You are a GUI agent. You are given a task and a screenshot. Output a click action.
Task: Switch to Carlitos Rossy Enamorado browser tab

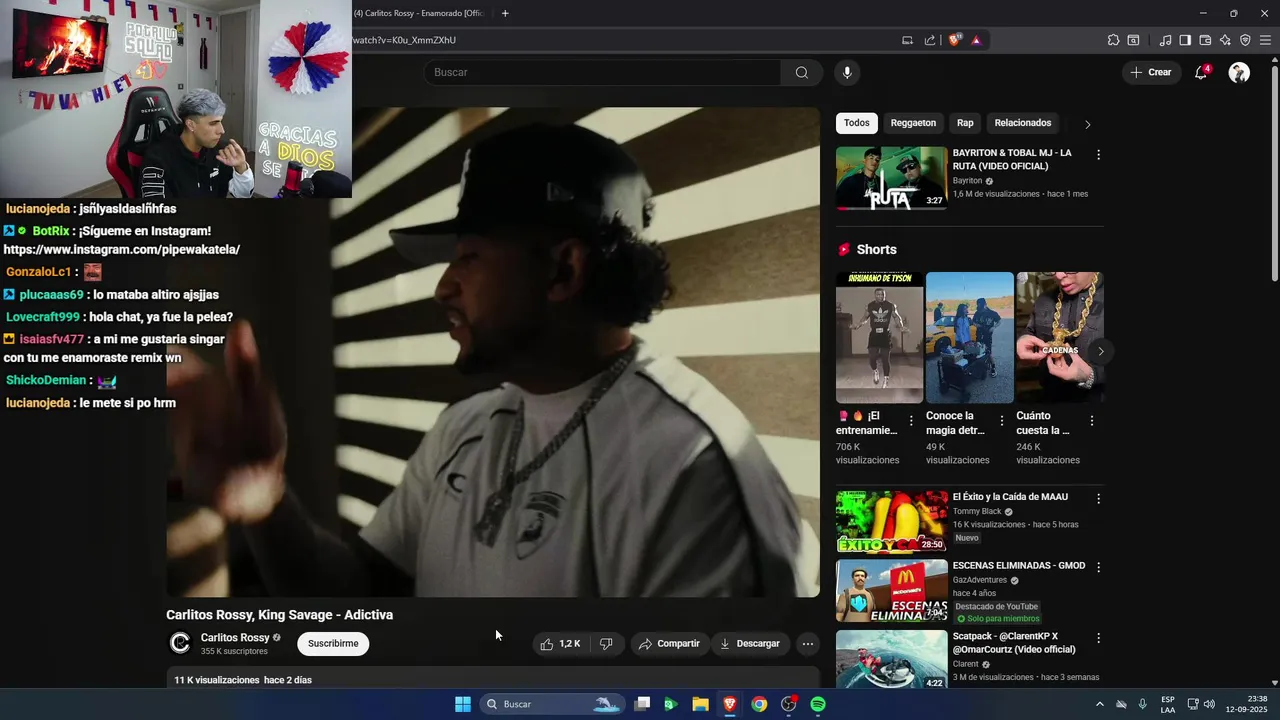click(x=418, y=13)
